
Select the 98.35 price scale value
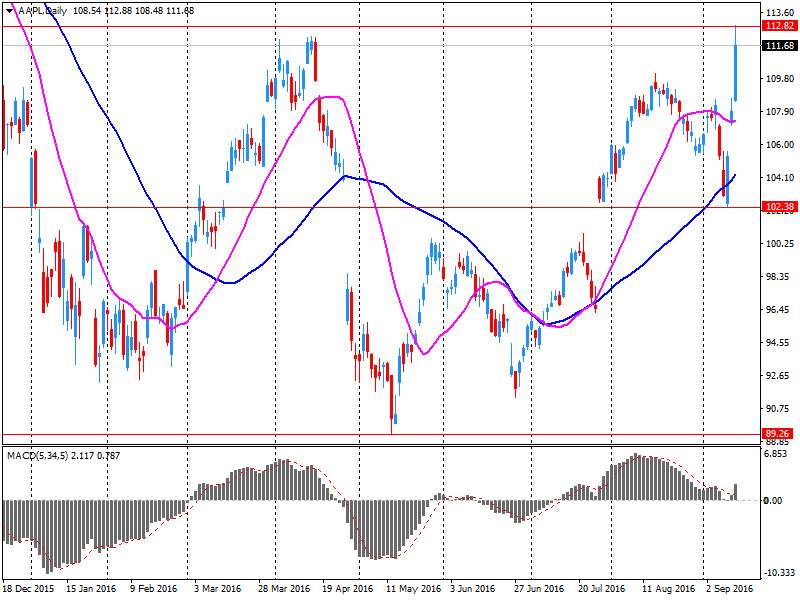(780, 277)
